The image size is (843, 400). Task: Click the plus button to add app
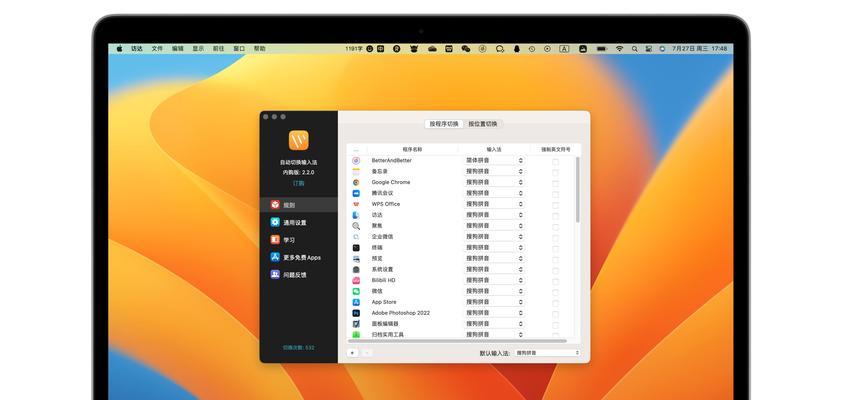(352, 353)
